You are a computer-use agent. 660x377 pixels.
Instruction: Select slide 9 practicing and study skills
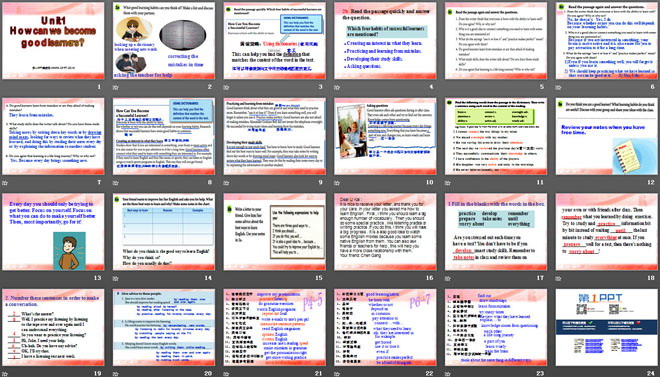click(274, 136)
